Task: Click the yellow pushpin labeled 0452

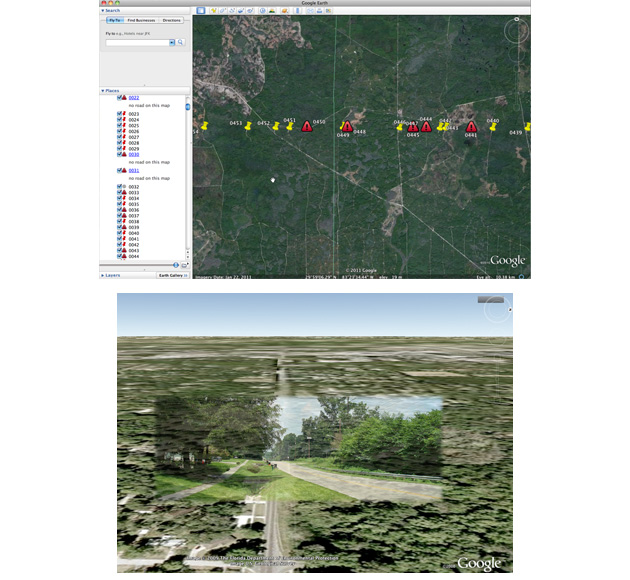Action: (276, 127)
